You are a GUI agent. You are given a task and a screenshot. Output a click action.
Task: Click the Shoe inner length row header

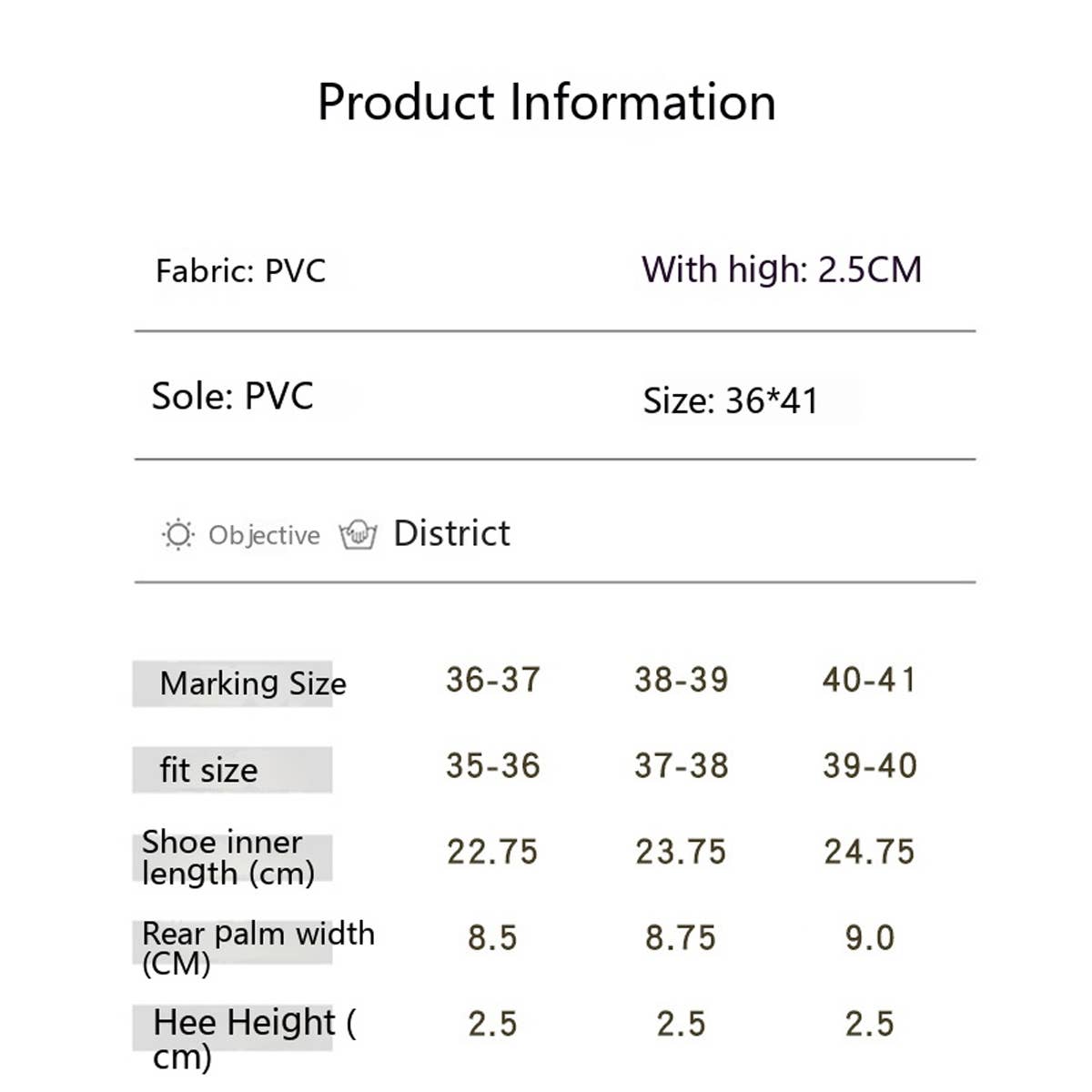tap(227, 857)
